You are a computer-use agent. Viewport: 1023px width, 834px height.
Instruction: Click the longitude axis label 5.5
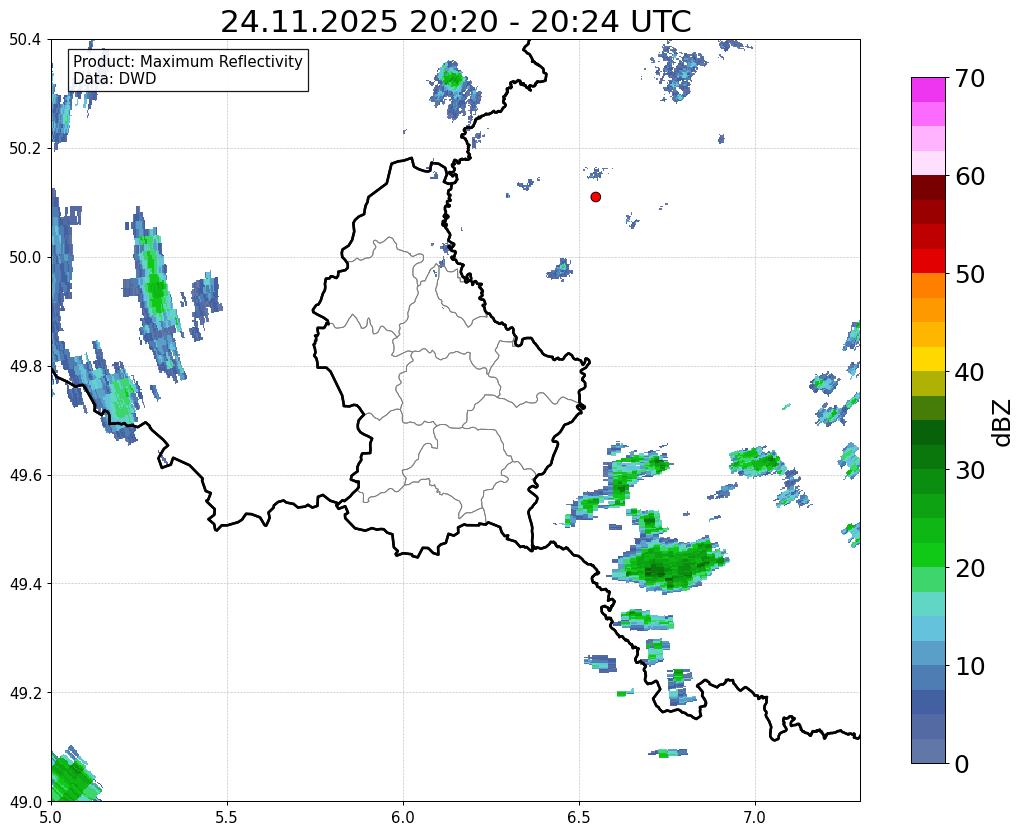[x=227, y=817]
